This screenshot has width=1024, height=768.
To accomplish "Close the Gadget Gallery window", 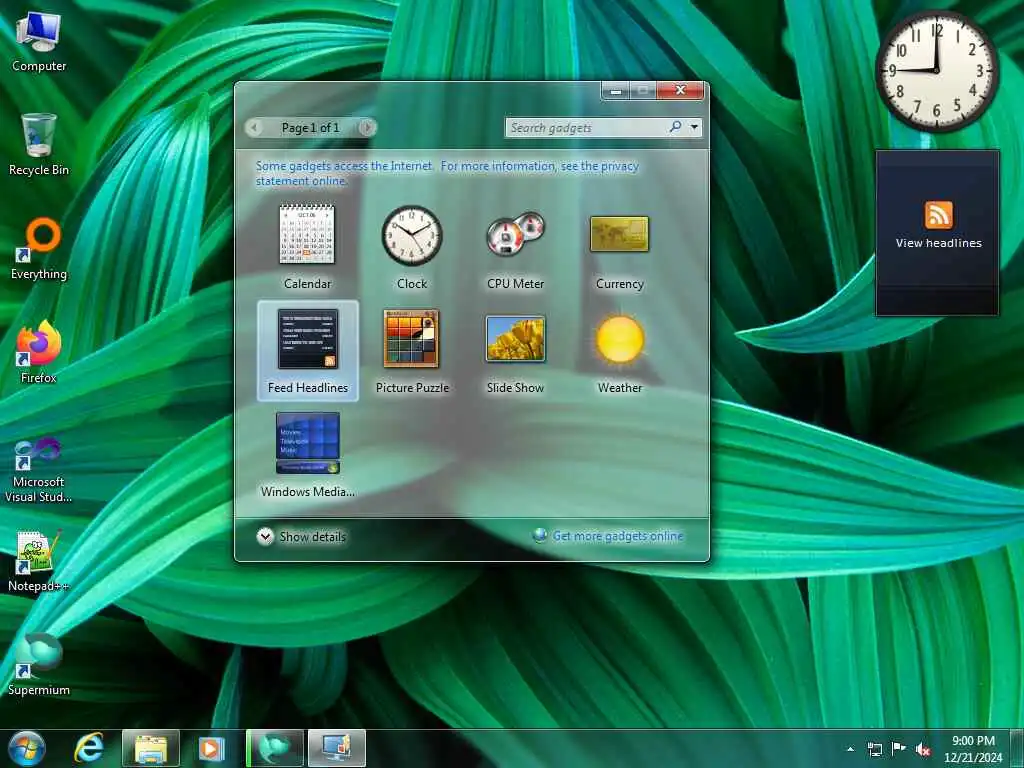I will (680, 90).
